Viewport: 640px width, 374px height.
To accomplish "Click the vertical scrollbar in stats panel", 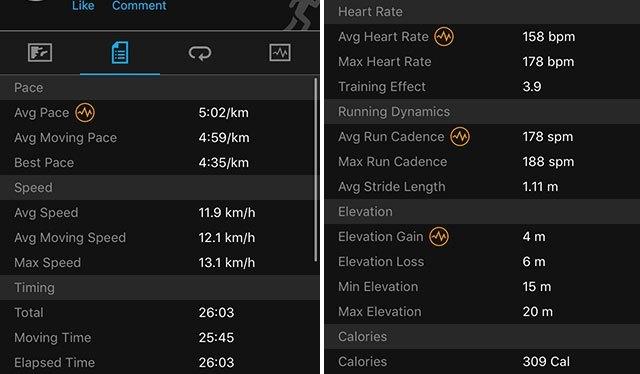I will (x=316, y=170).
